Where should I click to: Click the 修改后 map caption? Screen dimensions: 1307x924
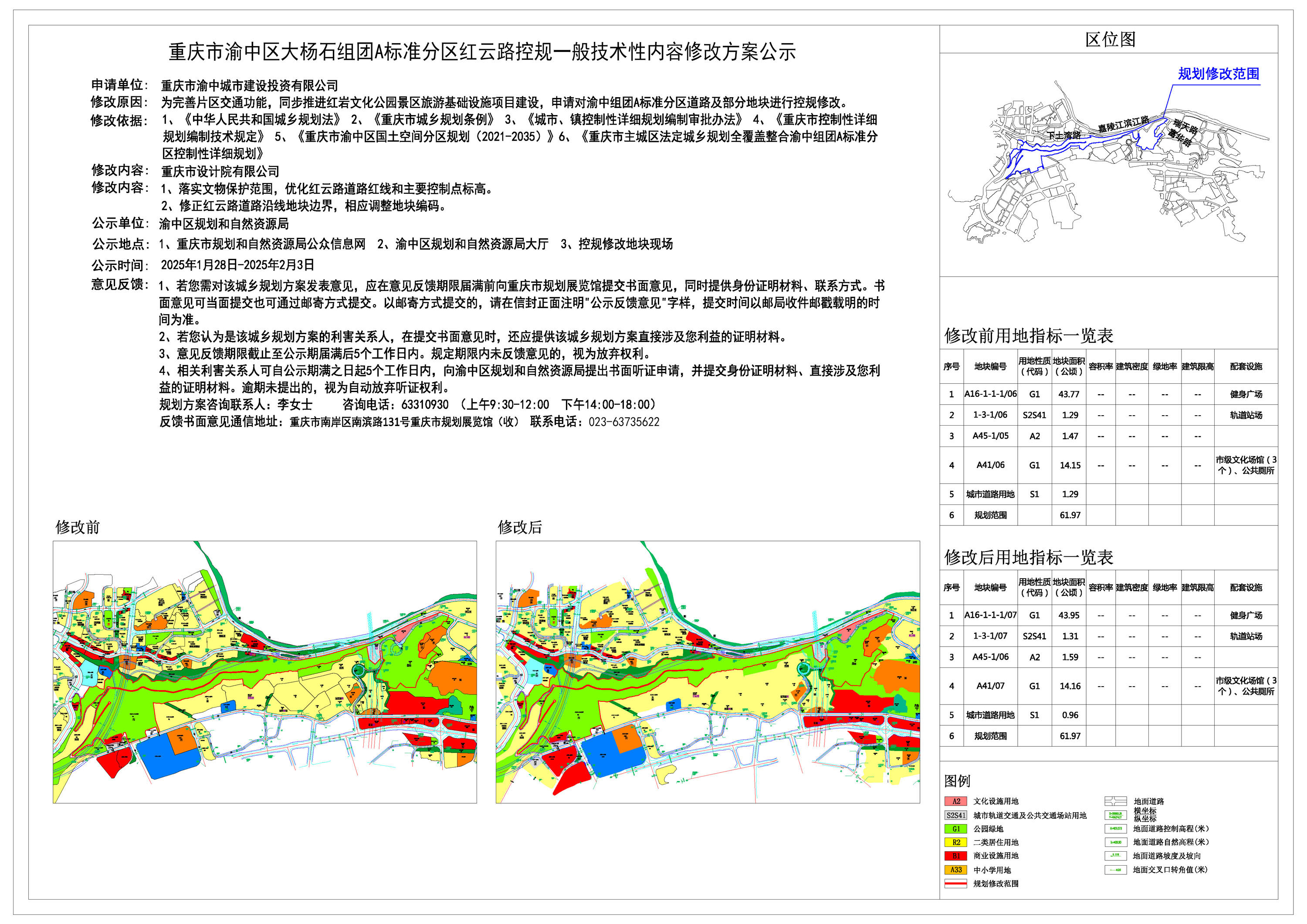coord(520,527)
